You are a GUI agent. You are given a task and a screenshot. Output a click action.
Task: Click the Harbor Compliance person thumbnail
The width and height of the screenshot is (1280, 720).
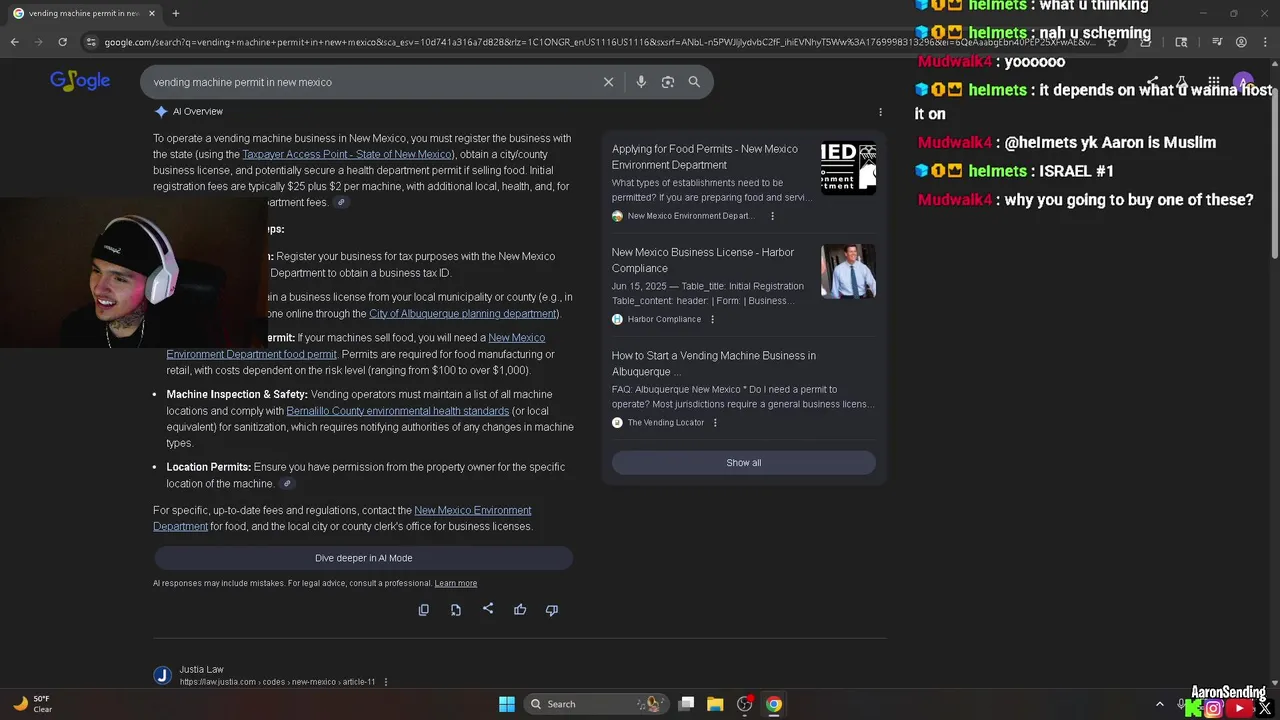(x=848, y=271)
